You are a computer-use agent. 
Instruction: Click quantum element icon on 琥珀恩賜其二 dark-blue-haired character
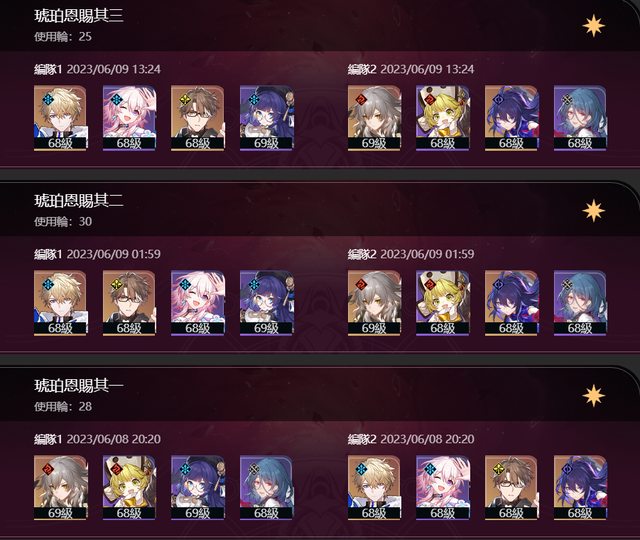click(499, 284)
